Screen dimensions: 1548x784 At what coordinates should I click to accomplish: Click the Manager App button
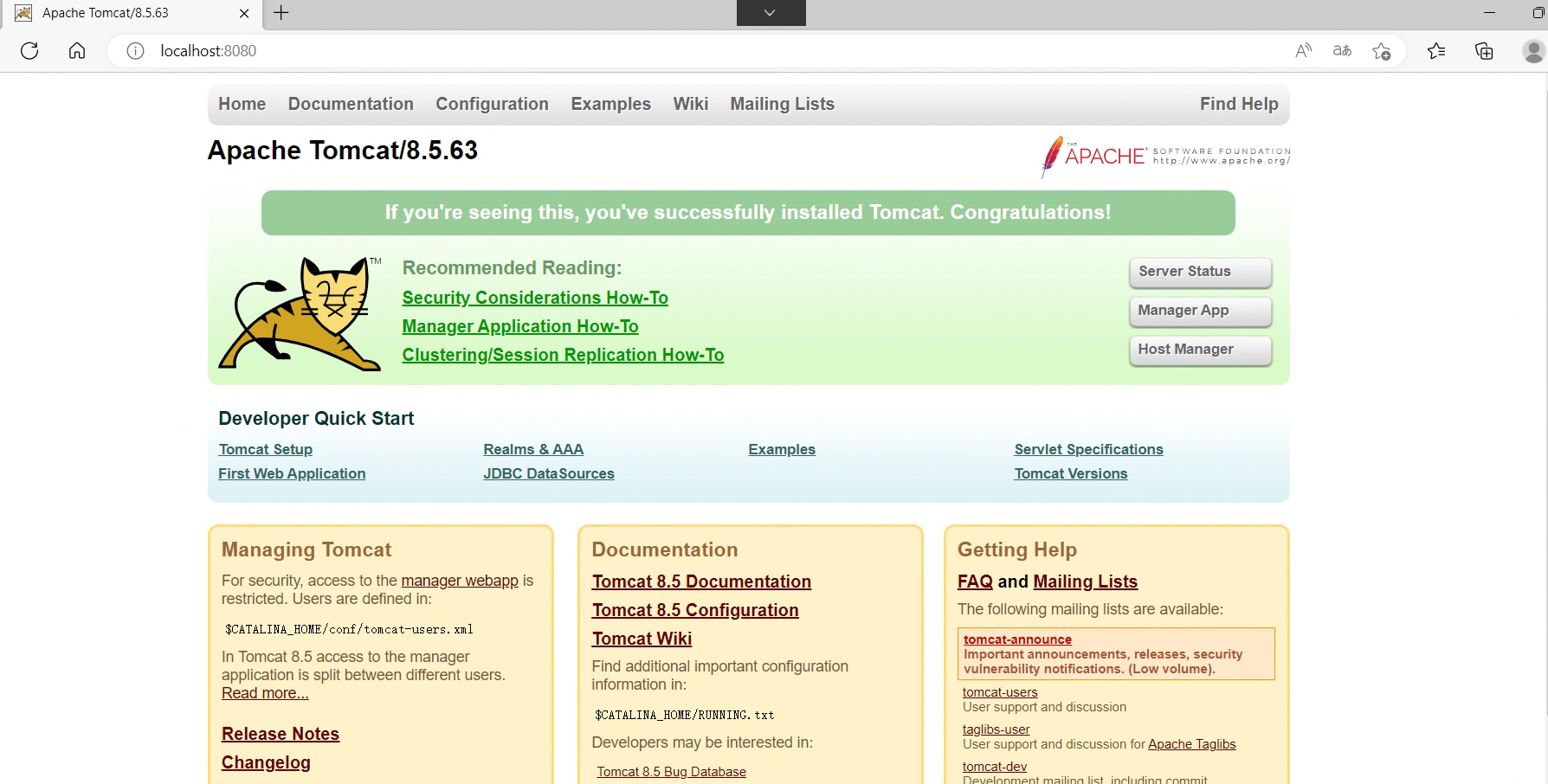(1200, 311)
